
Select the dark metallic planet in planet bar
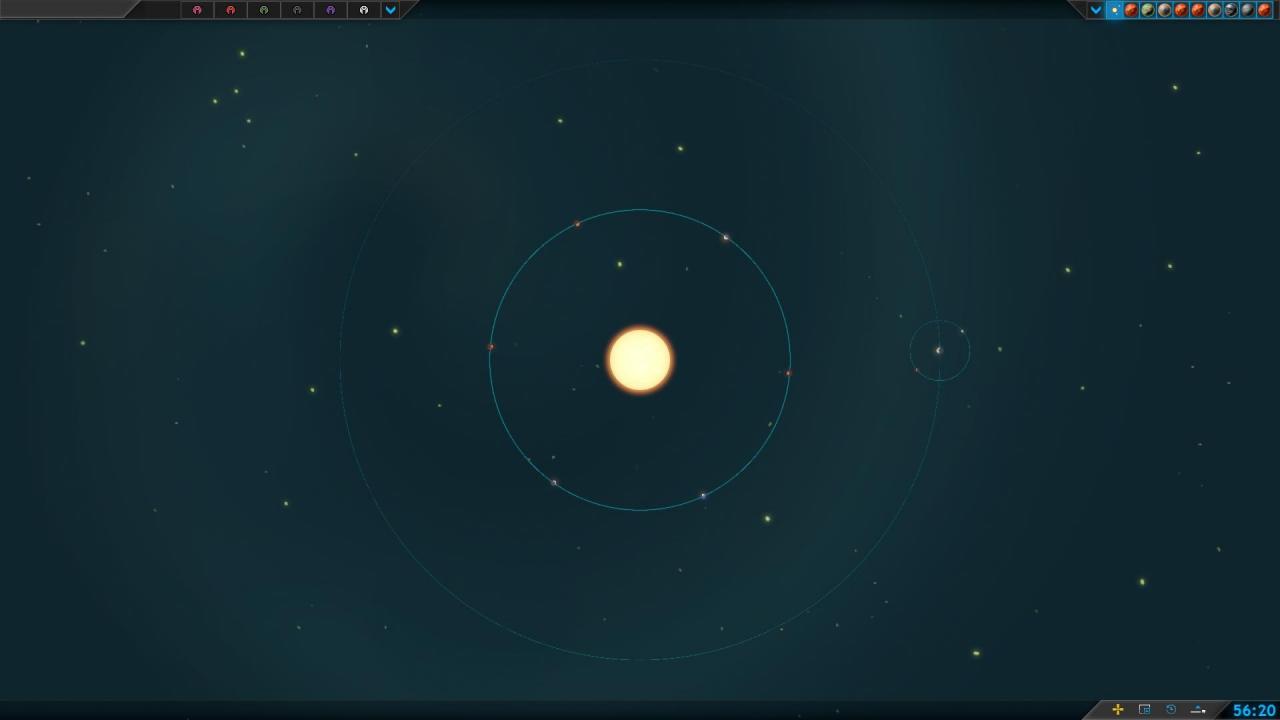point(1231,10)
